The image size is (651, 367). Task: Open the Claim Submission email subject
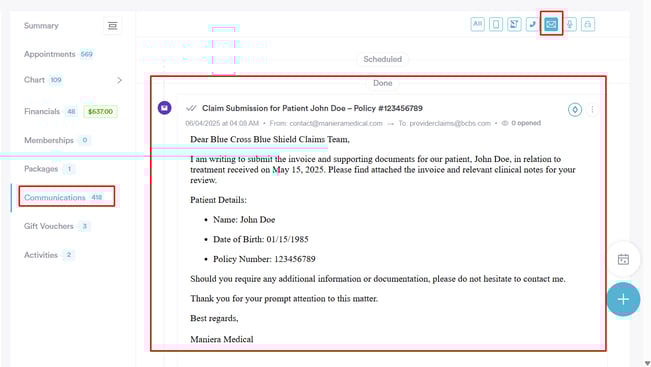click(x=312, y=108)
